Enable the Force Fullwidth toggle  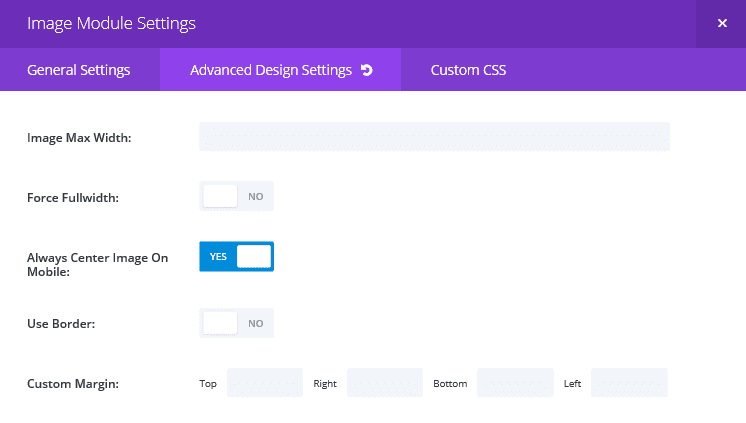click(236, 196)
